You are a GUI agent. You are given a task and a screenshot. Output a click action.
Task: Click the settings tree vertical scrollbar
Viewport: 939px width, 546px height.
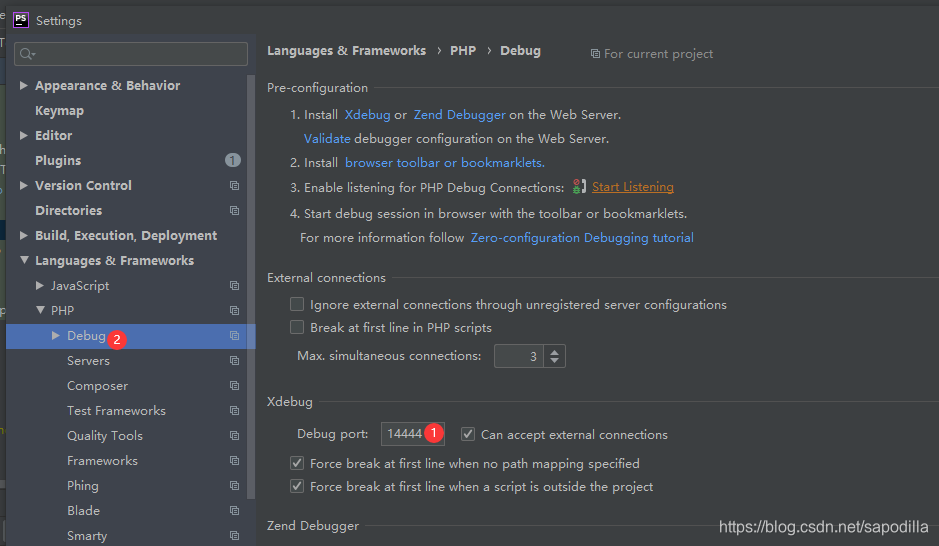coord(252,287)
